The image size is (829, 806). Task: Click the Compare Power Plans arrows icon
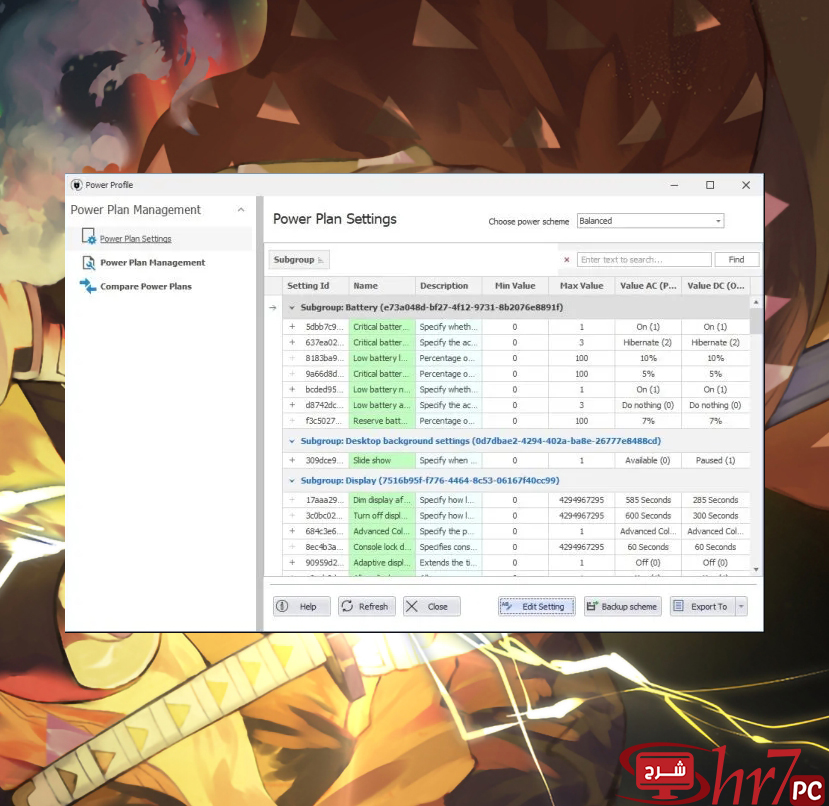(88, 286)
